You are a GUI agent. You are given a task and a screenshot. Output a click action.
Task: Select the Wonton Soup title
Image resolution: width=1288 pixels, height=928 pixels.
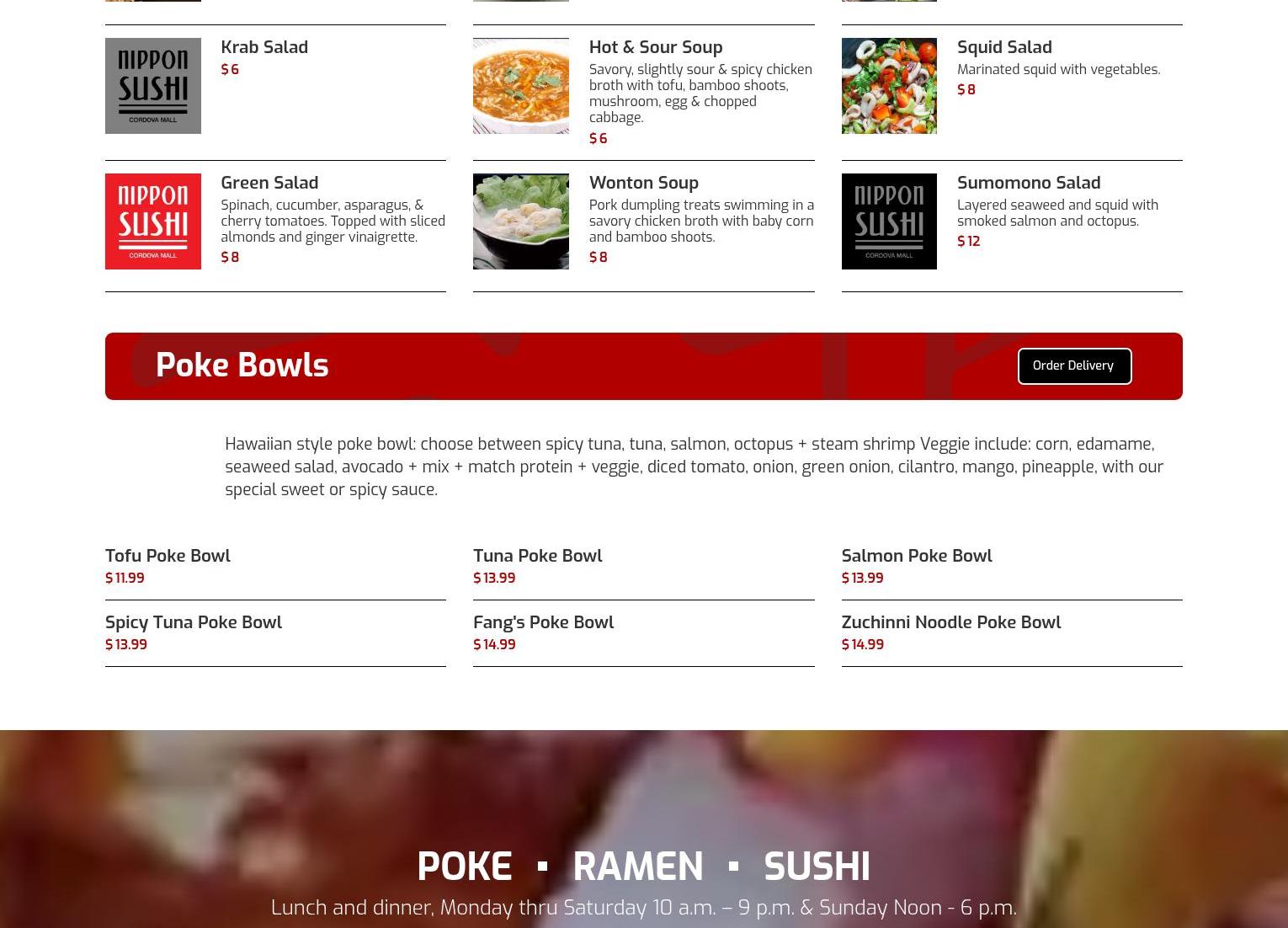click(644, 183)
